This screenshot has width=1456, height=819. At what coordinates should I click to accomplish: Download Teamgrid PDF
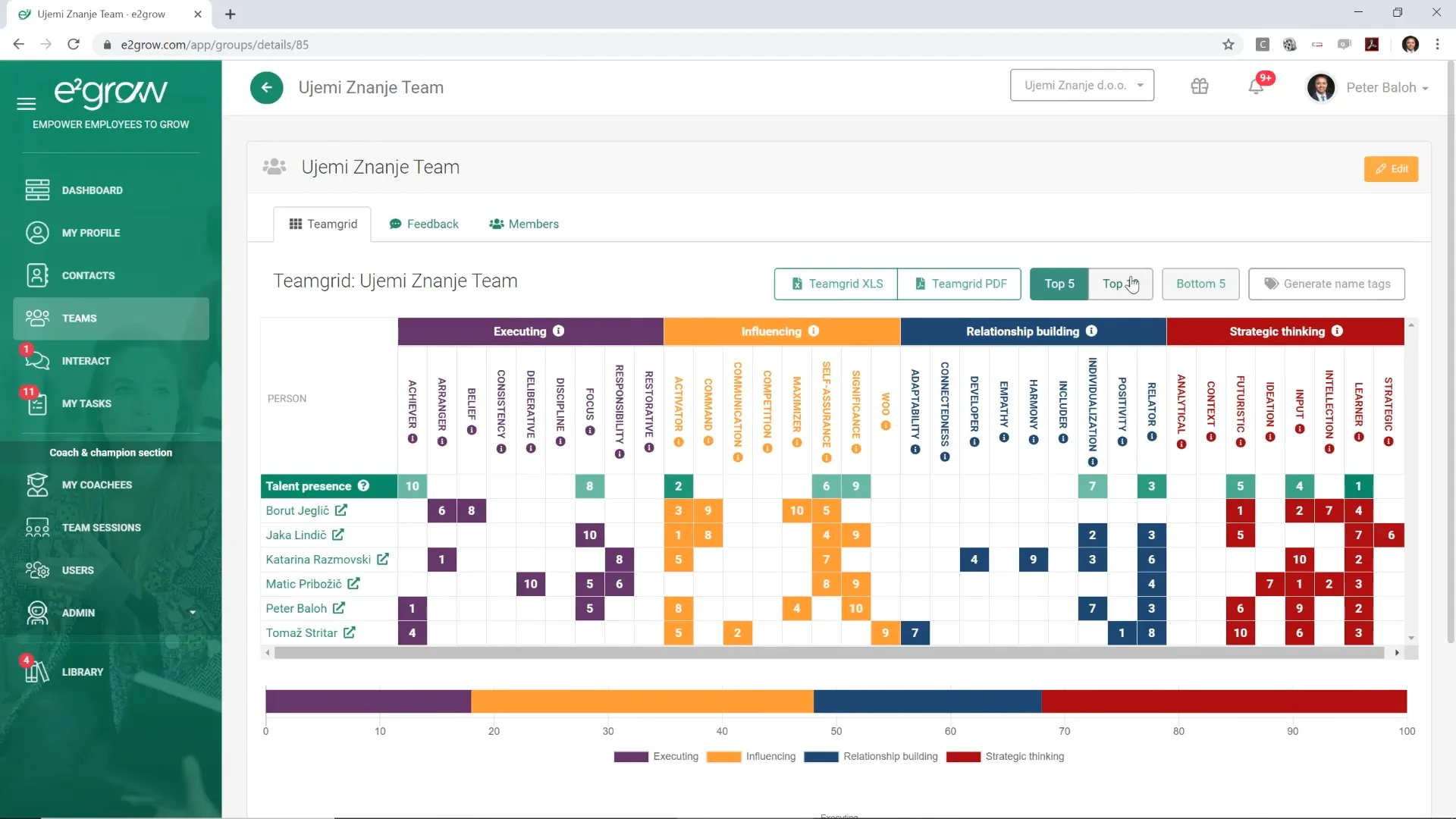960,284
